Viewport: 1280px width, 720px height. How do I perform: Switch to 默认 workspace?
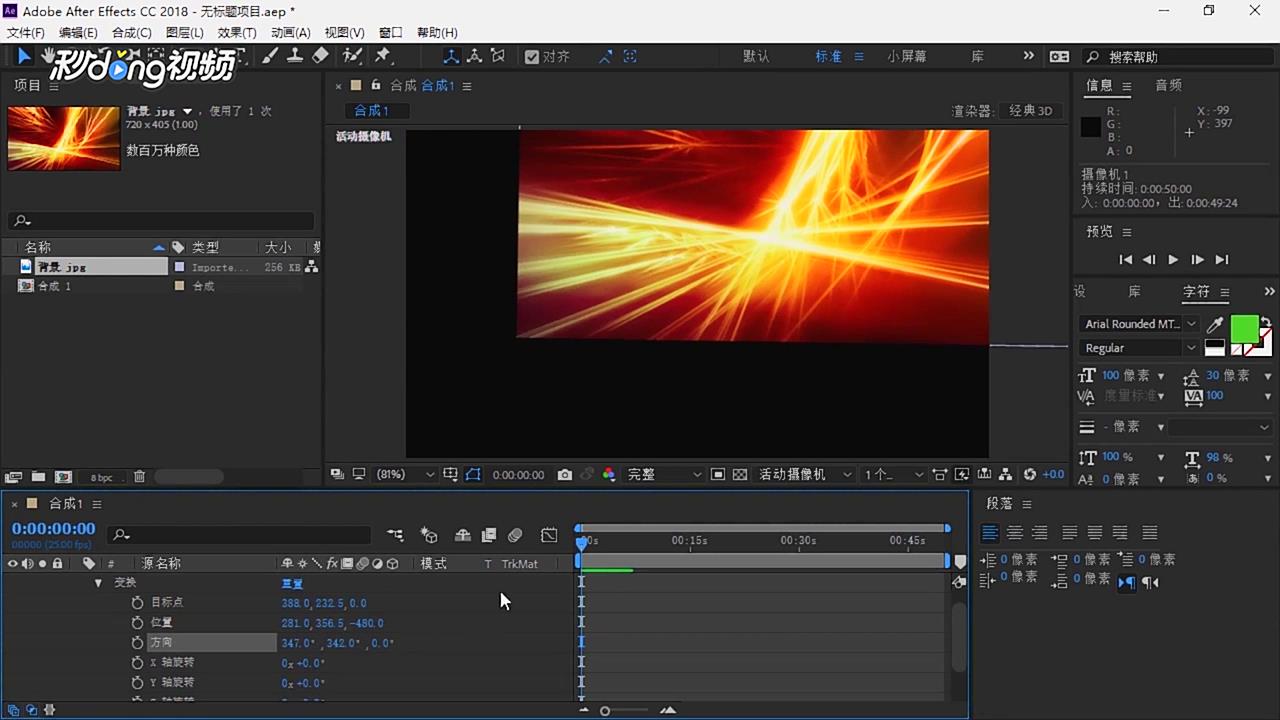point(756,56)
